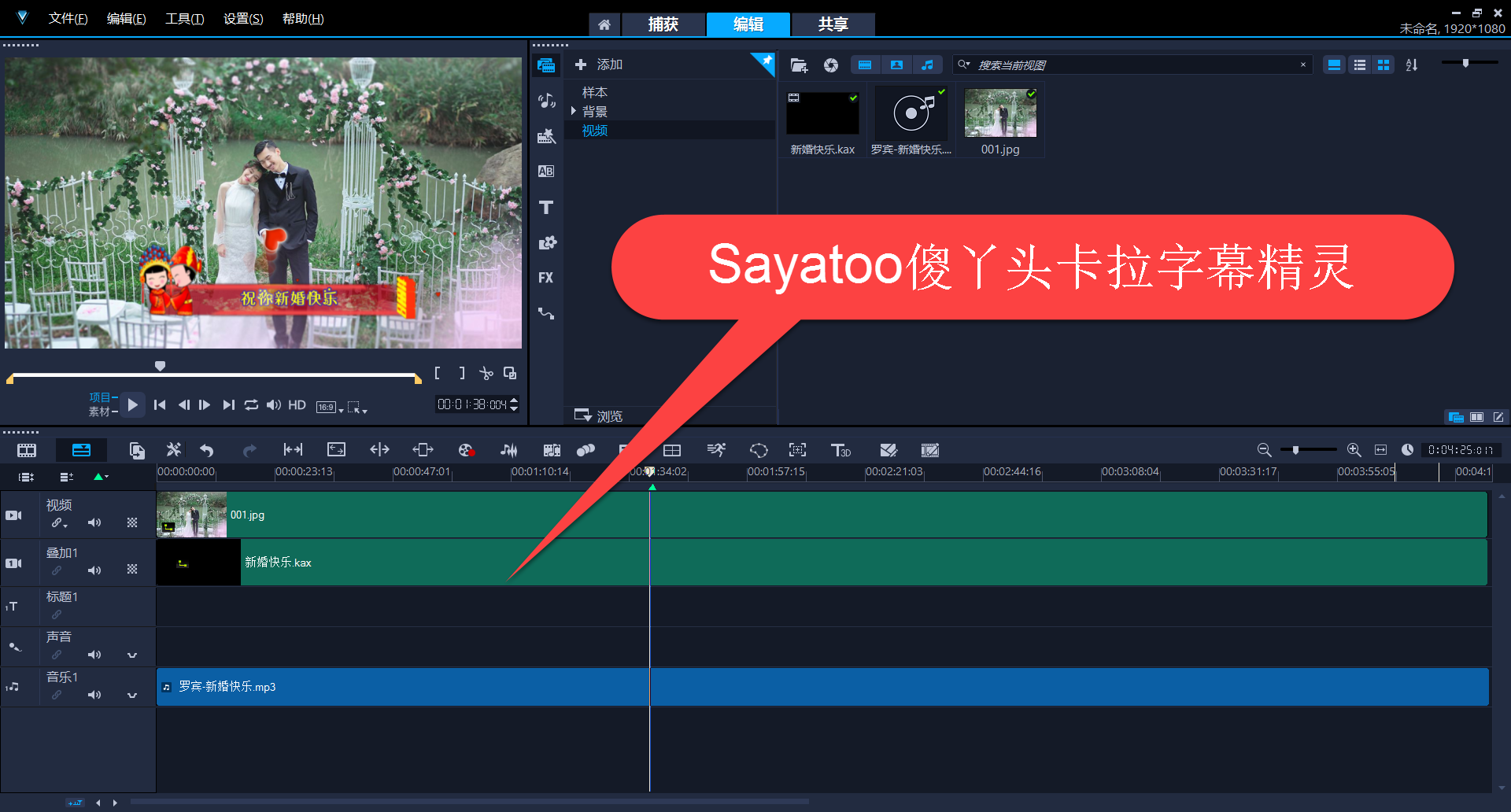Click the timeline Redo arrow
The image size is (1511, 812).
(x=249, y=450)
